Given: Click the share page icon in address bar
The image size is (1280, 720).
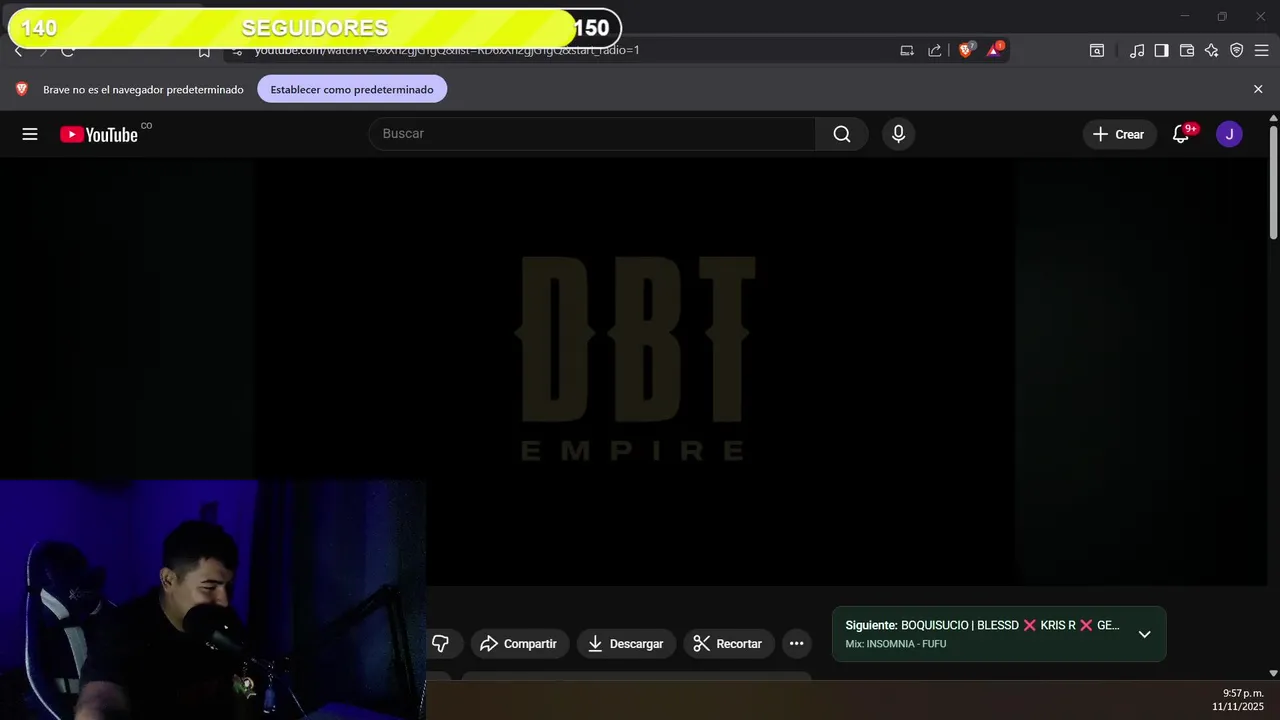Looking at the screenshot, I should [935, 50].
